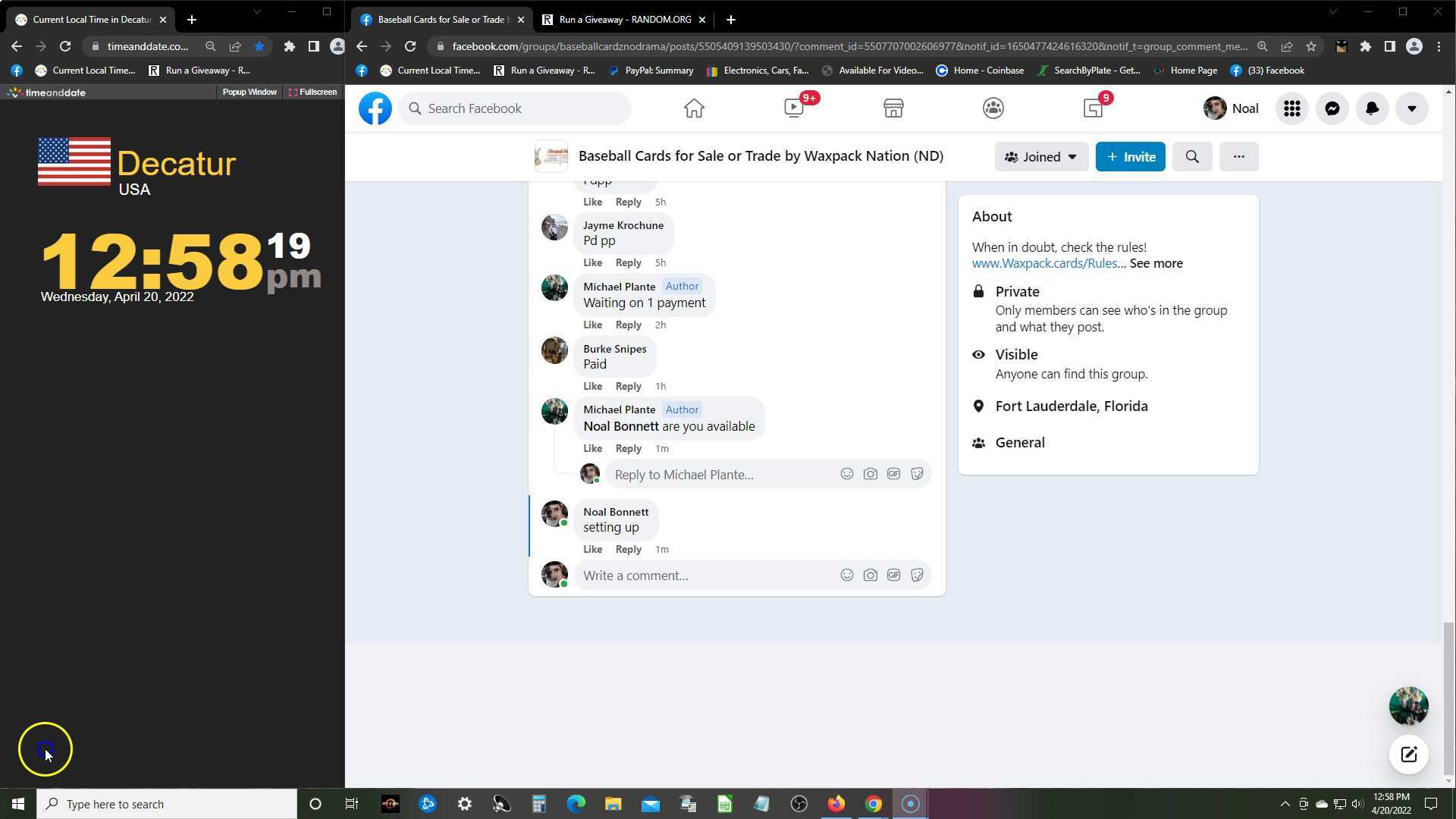
Task: Open PayPal Summary bookmark
Action: pos(651,71)
